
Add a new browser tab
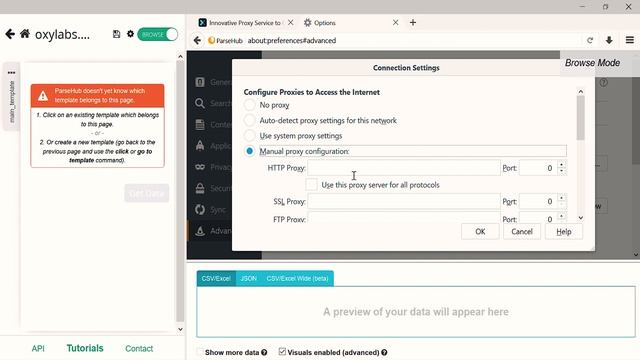[x=413, y=22]
